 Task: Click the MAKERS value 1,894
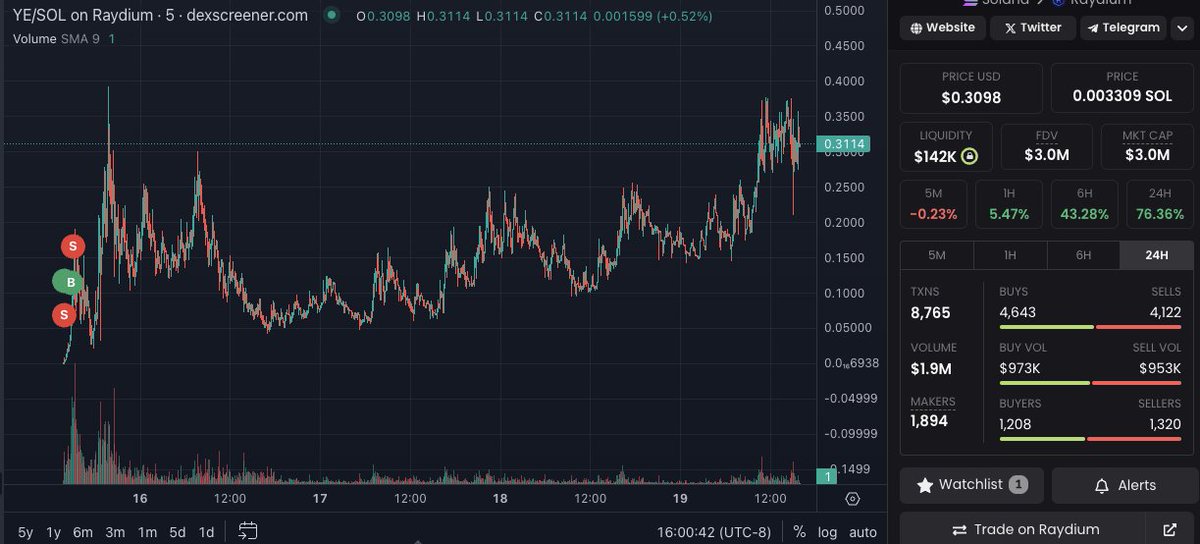(x=929, y=421)
